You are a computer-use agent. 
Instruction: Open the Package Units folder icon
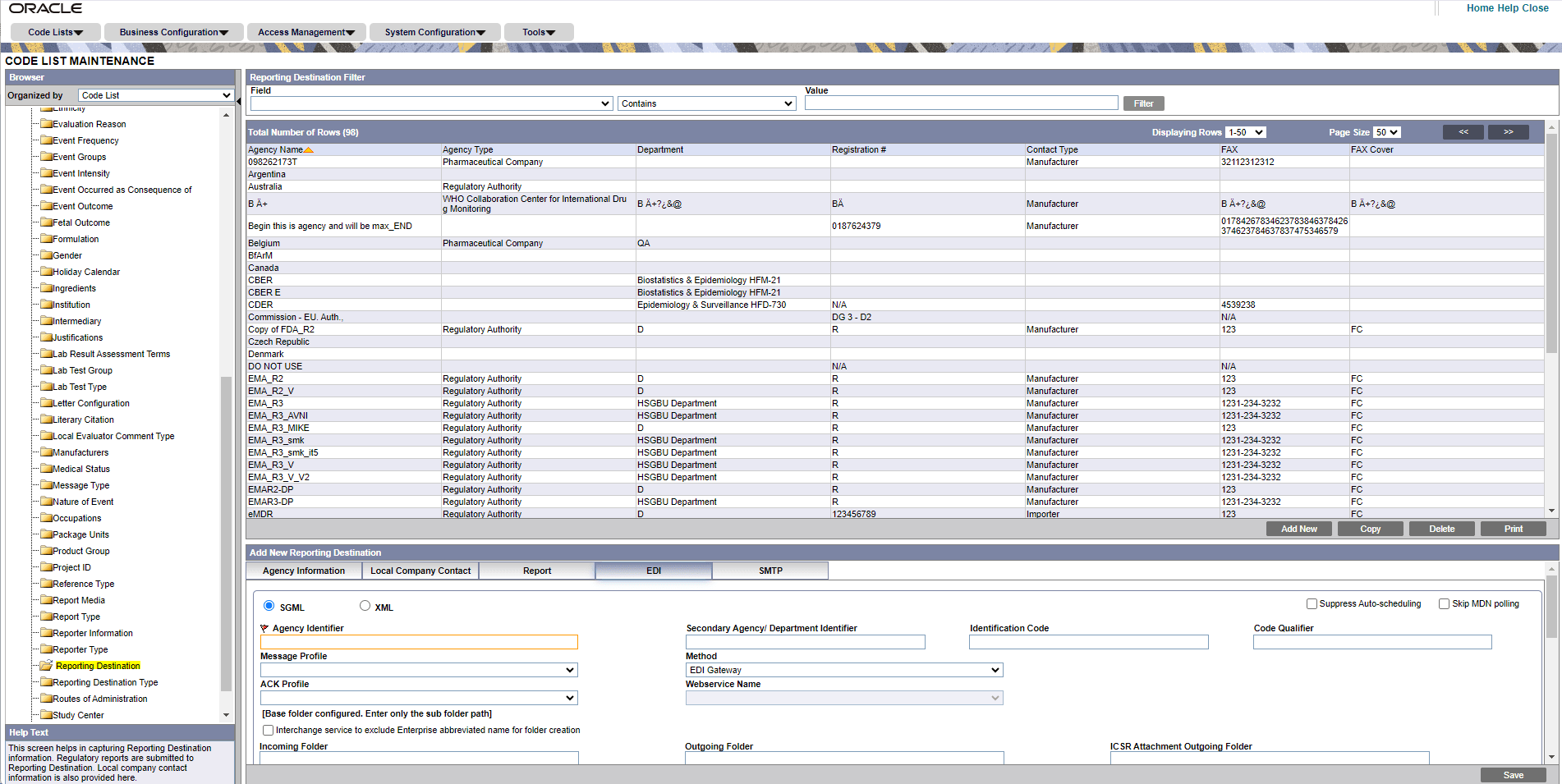tap(47, 534)
